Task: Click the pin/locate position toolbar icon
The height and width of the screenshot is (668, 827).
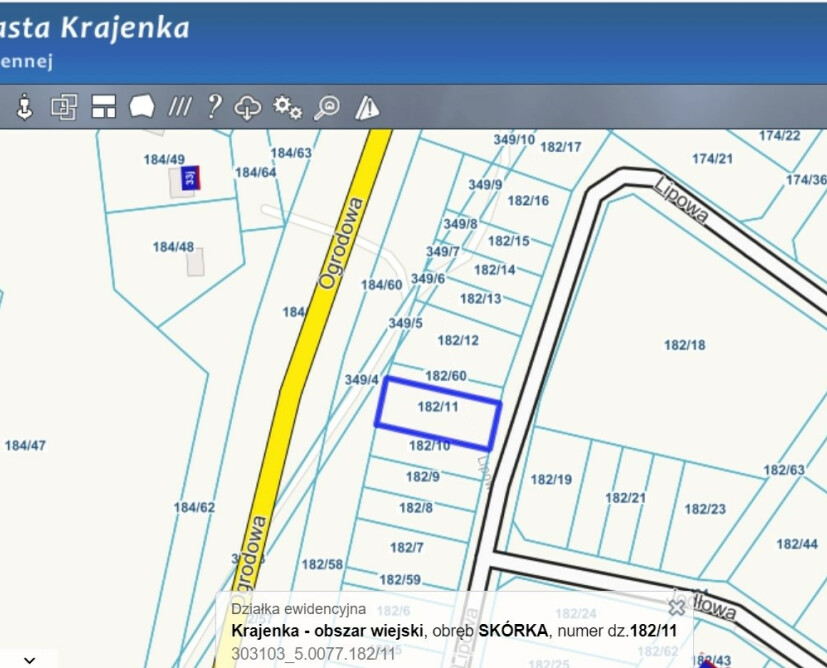Action: (25, 107)
